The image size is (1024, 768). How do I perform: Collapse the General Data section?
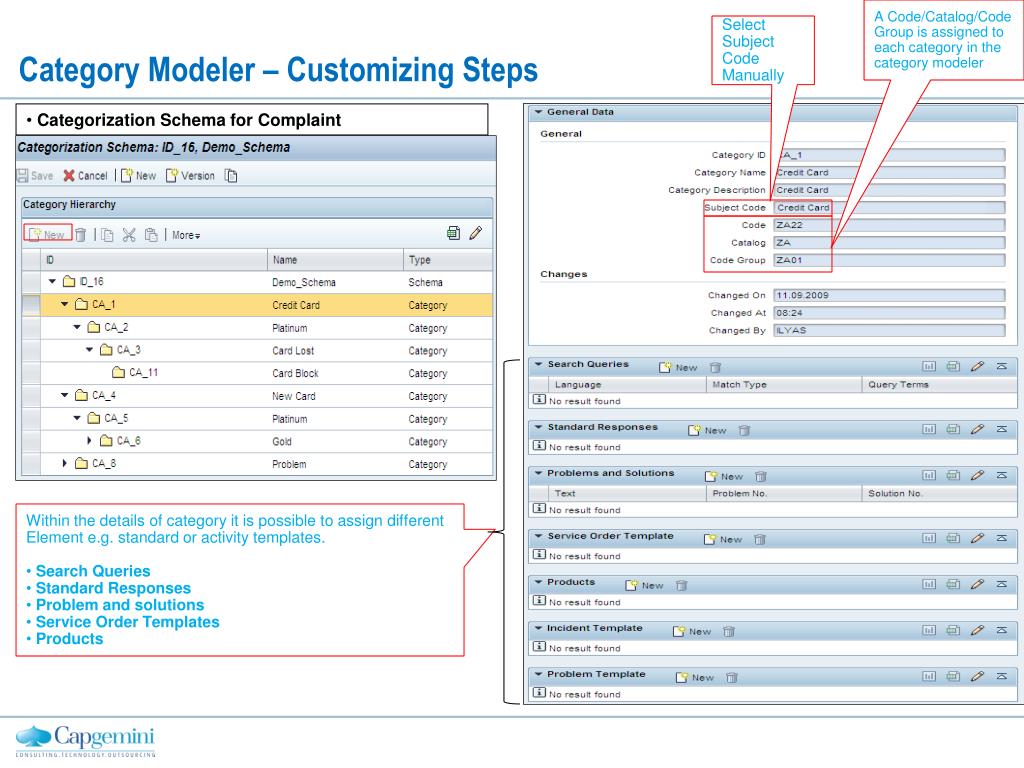[539, 112]
